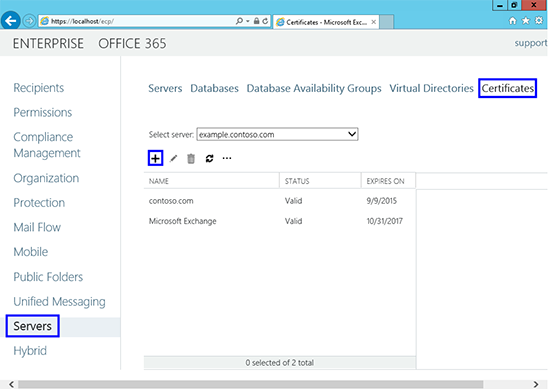Screen dimensions: 548x389
Task: Open Favorites star icon
Action: 526,21
